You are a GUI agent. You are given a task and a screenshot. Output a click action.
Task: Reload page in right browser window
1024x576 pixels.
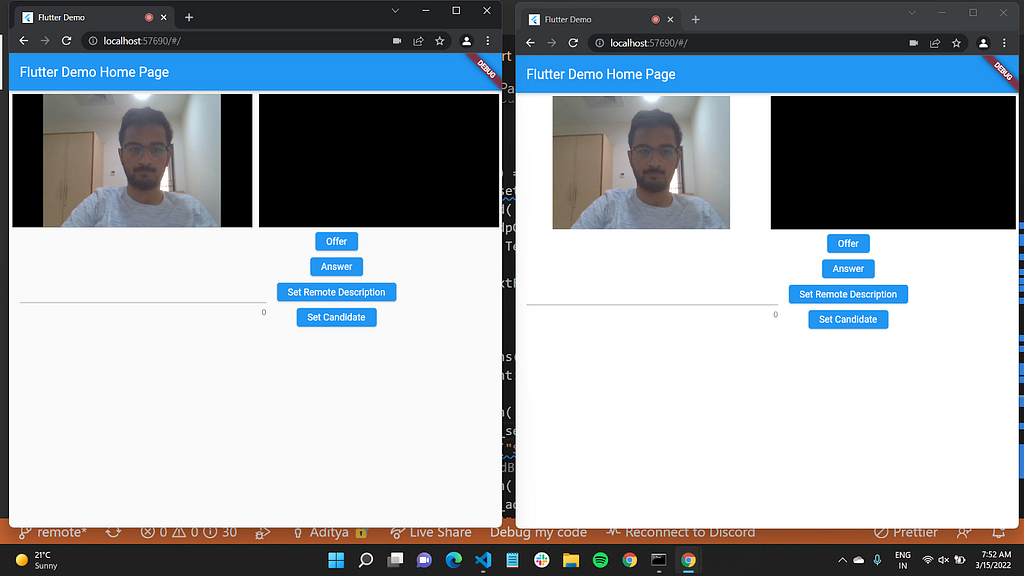pyautogui.click(x=573, y=42)
